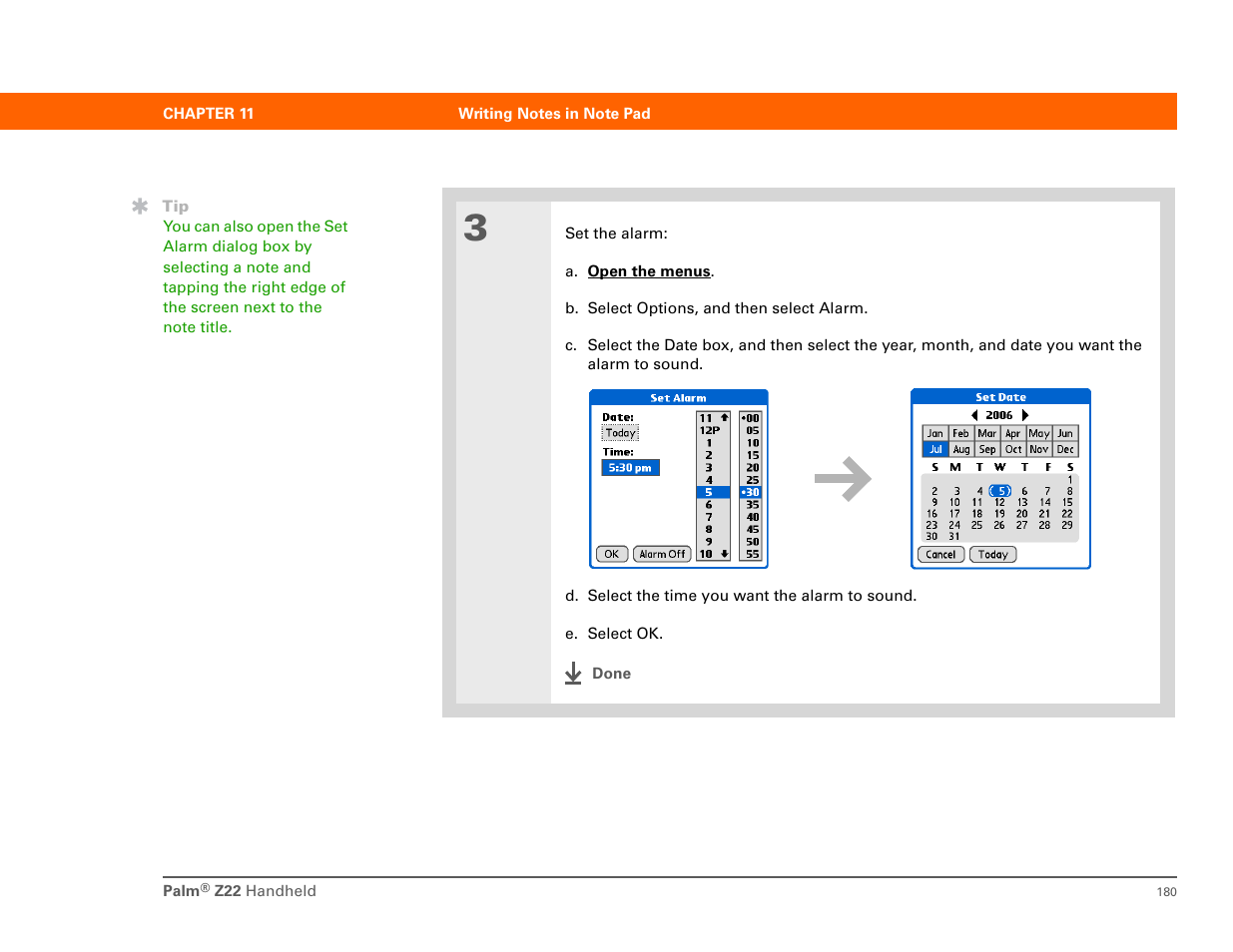Screen dimensions: 1233x952
Task: Choose hour 9 in hour list
Action: 710,542
